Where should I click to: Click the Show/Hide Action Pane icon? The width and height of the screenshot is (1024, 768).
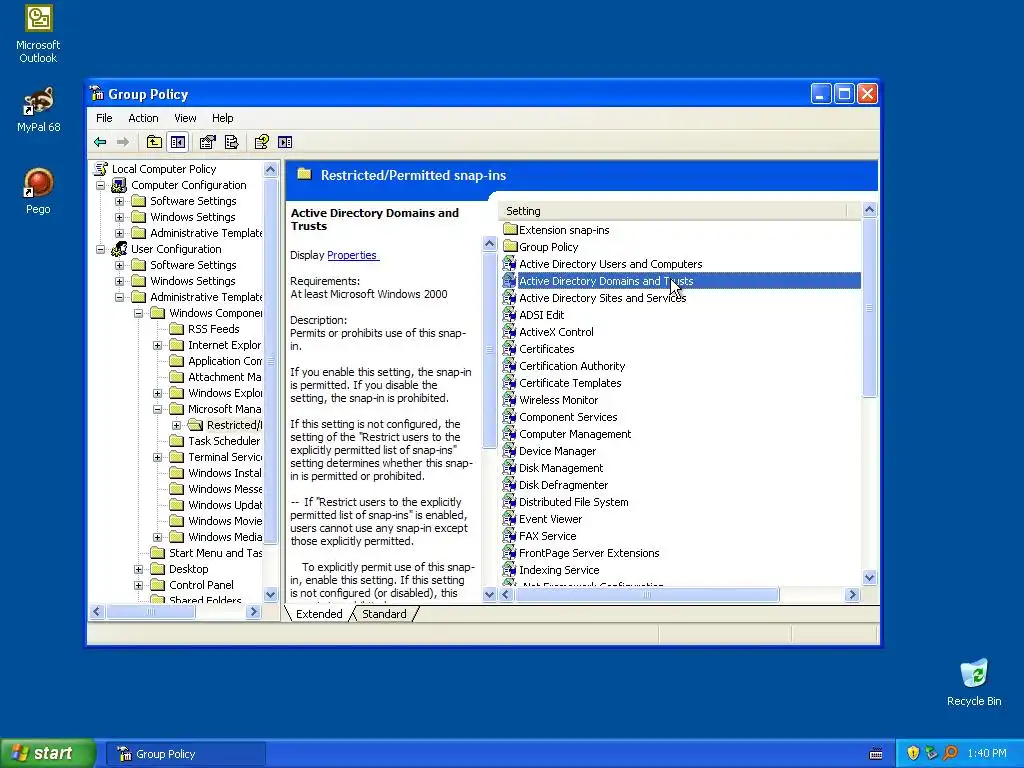(285, 142)
